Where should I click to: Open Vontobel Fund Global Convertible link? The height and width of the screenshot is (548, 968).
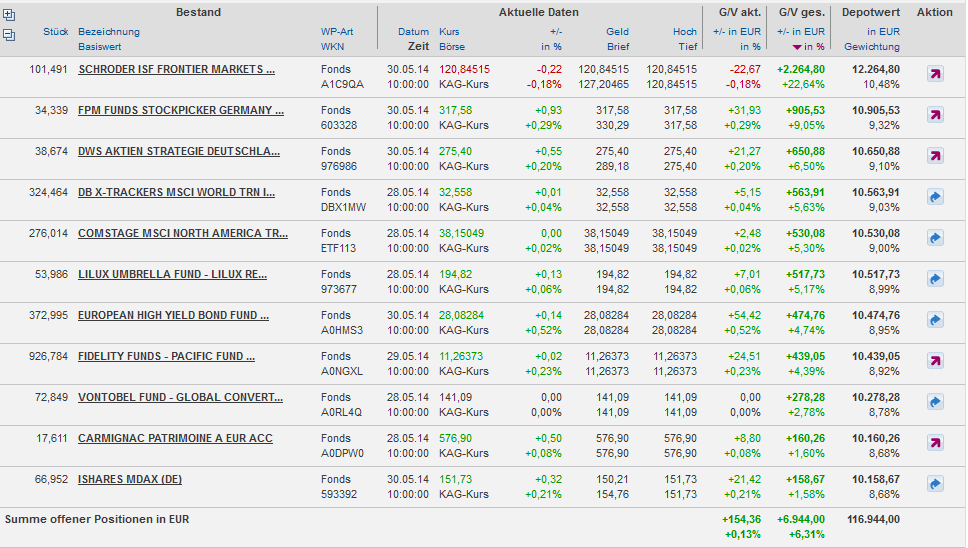click(x=180, y=397)
